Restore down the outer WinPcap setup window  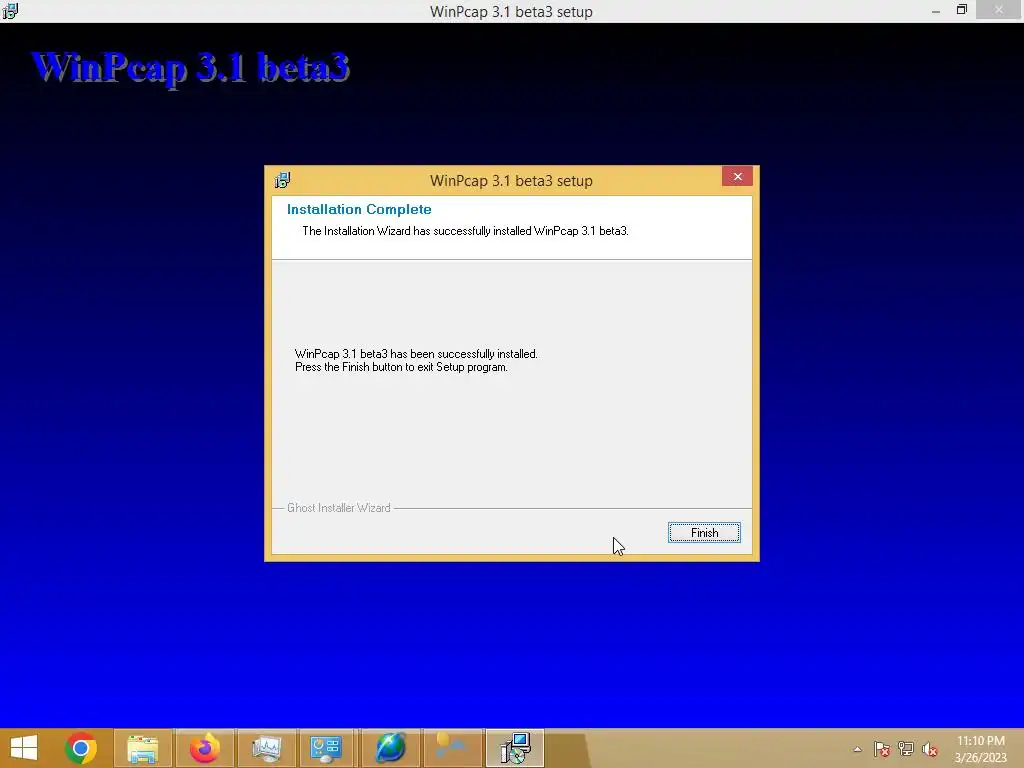click(961, 10)
